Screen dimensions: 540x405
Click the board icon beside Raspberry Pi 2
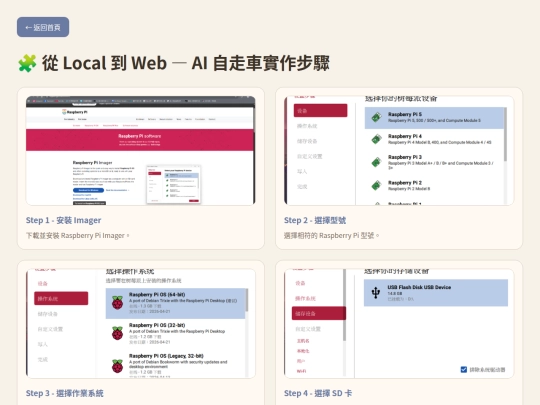(376, 185)
